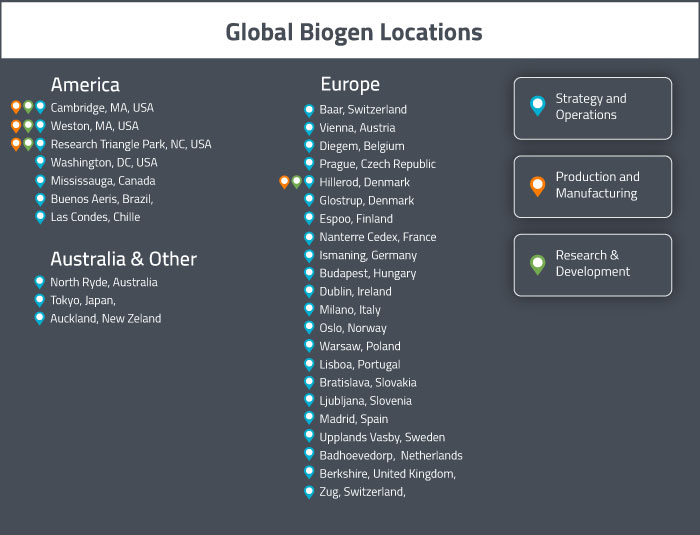
Task: Click the blue pin beside Research Triangle Park
Action: pos(40,144)
